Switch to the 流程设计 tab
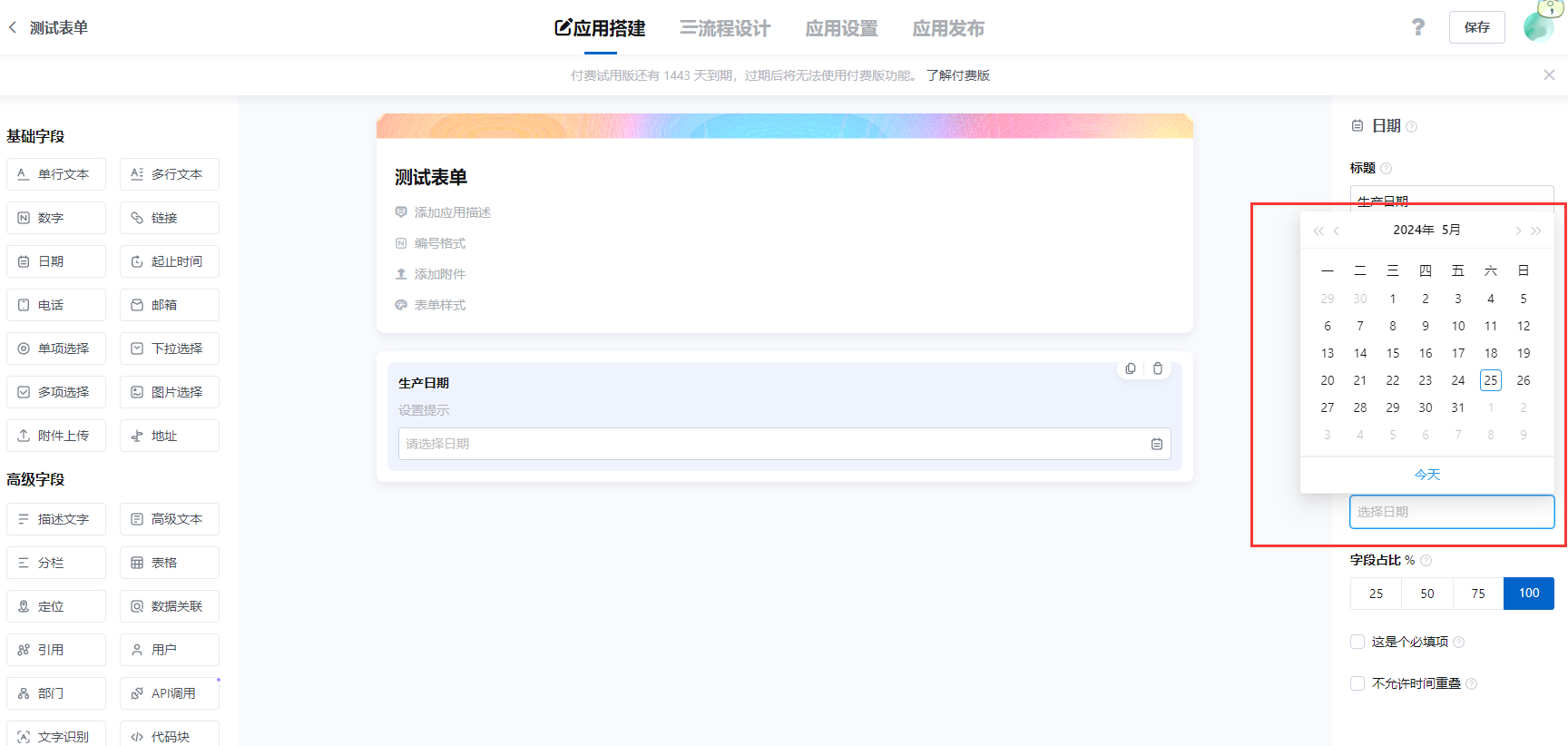 click(725, 28)
